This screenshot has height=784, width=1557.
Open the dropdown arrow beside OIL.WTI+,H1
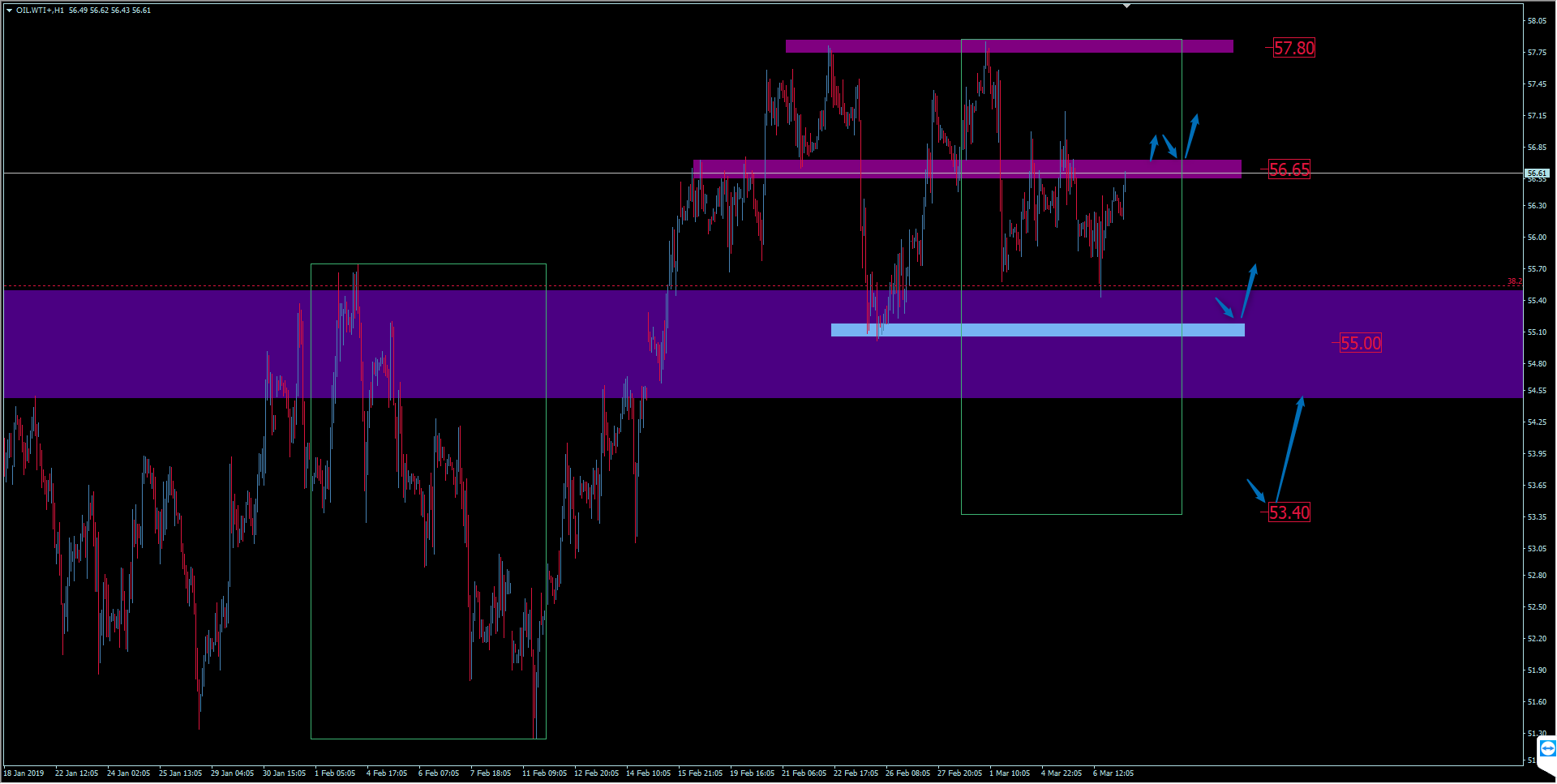(9, 11)
